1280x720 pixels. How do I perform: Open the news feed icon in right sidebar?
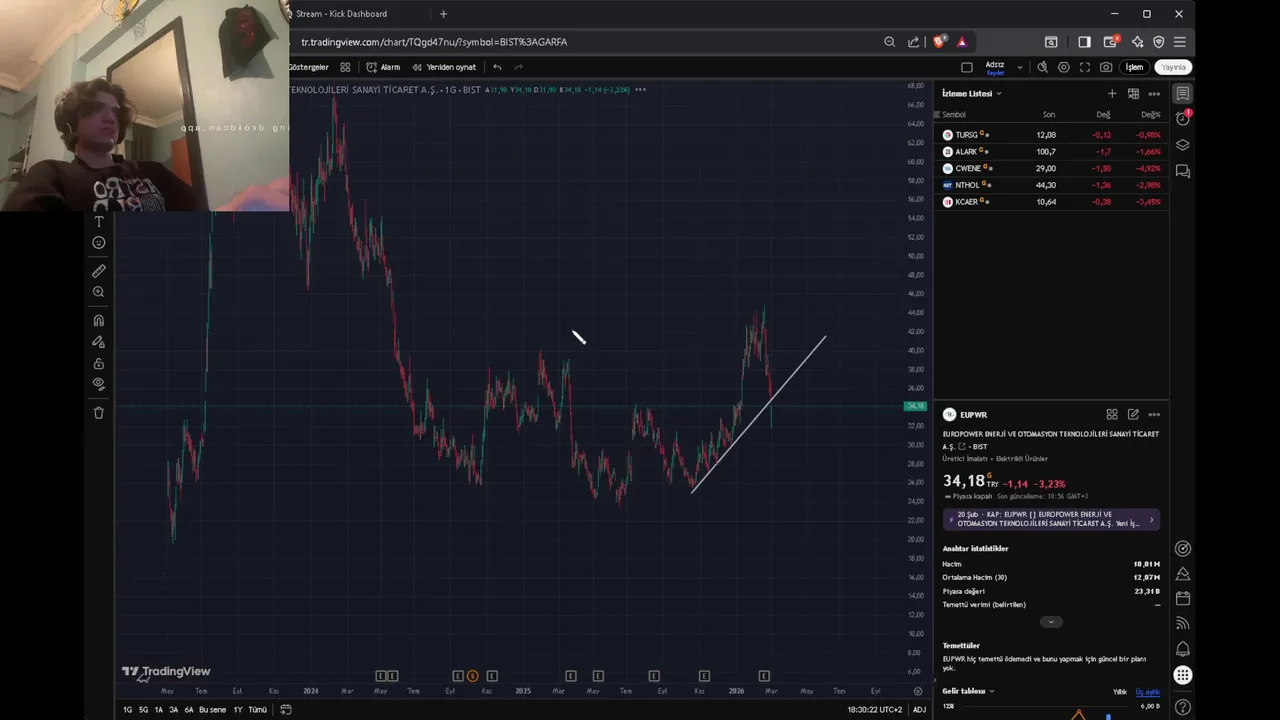[1182, 624]
